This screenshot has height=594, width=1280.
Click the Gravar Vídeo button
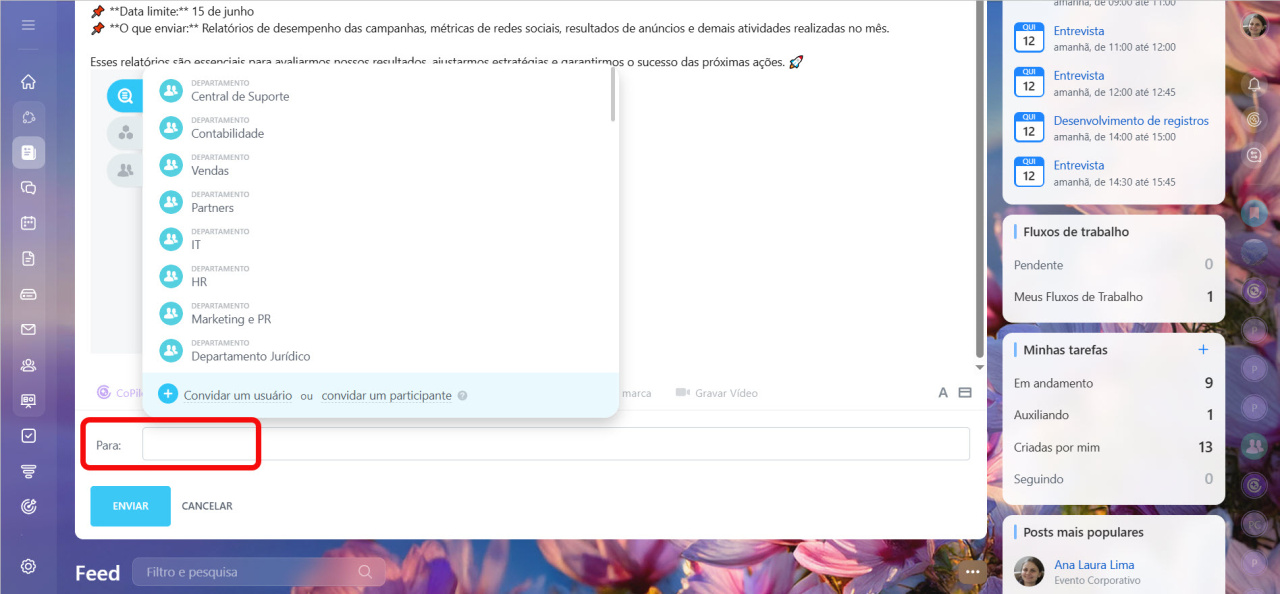pyautogui.click(x=716, y=393)
